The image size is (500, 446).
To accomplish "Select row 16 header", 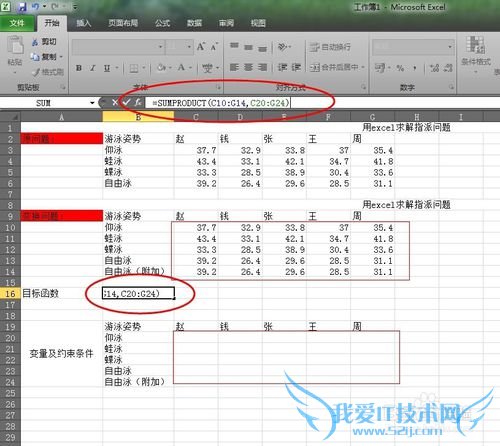I will (10, 294).
